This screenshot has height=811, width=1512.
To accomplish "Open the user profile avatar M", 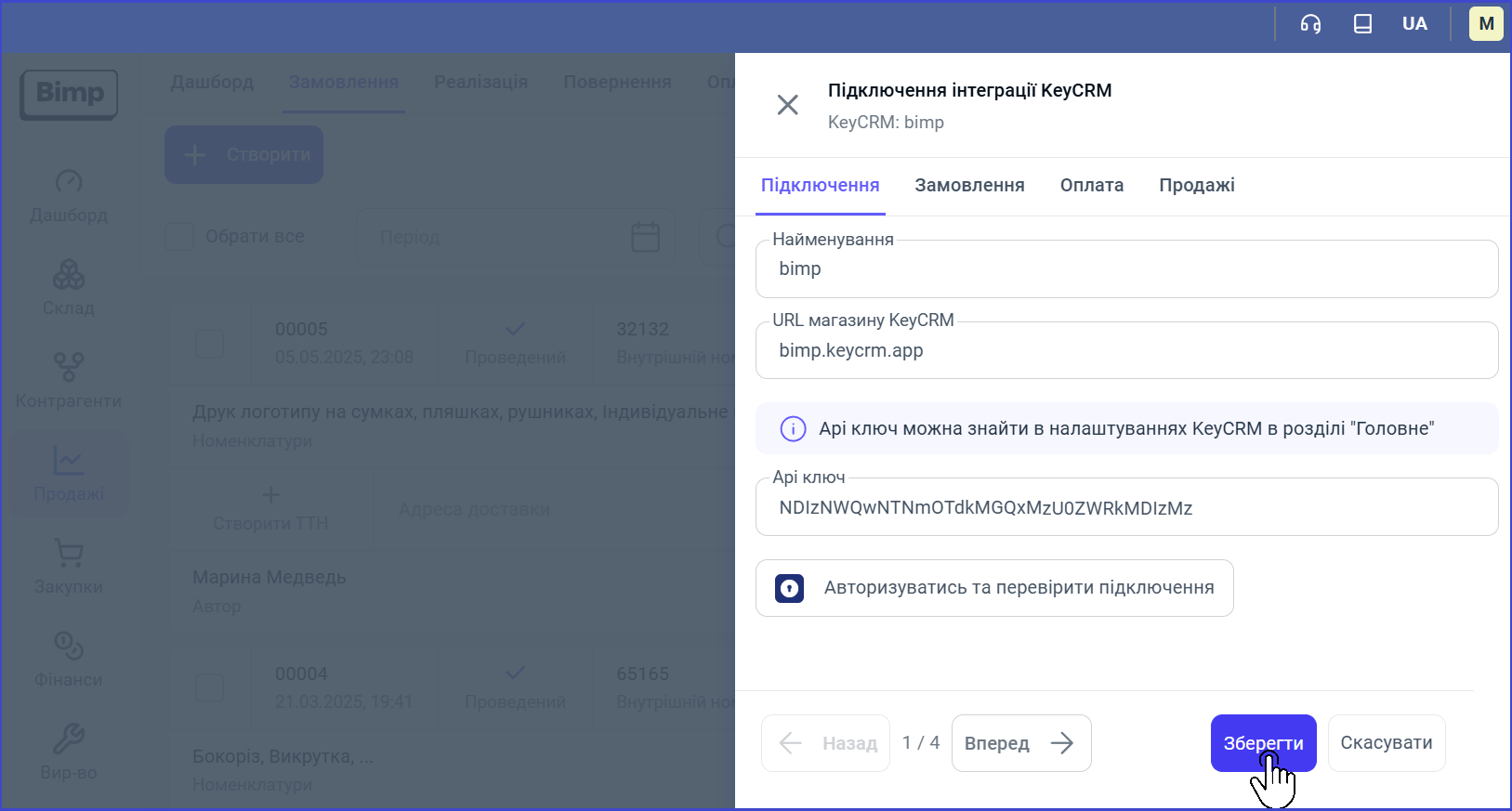I will pos(1486,24).
